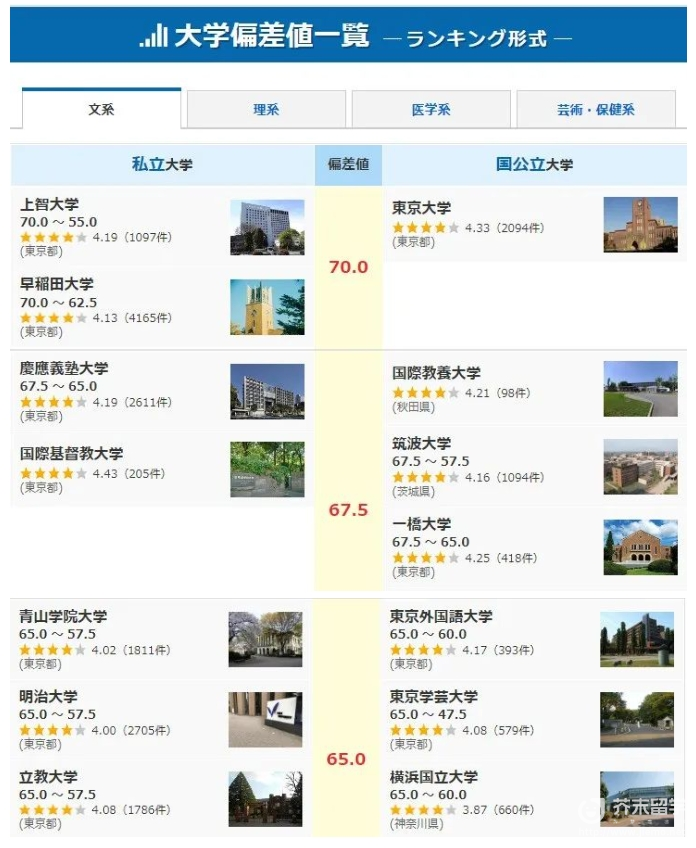Click 筑波大学 range 67.5 ～ 57.5
Viewport: 696px width, 848px height.
[431, 461]
